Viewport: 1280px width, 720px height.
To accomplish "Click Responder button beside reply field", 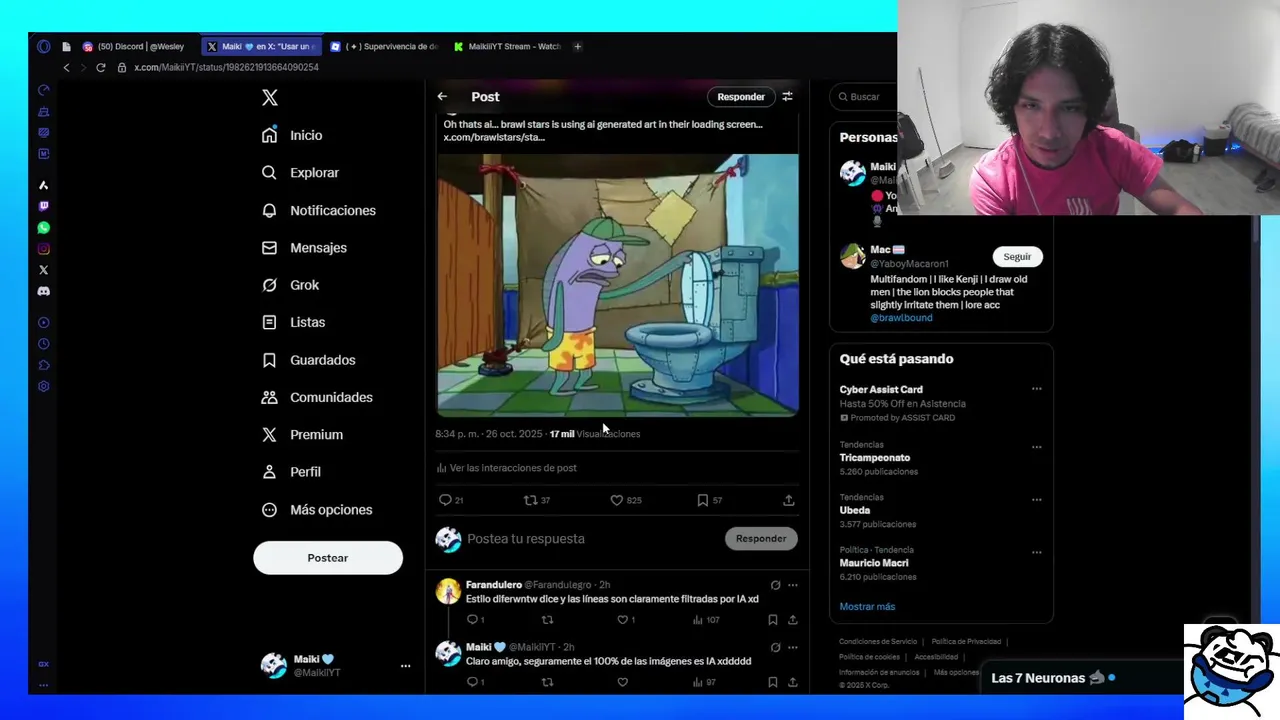I will pyautogui.click(x=761, y=538).
